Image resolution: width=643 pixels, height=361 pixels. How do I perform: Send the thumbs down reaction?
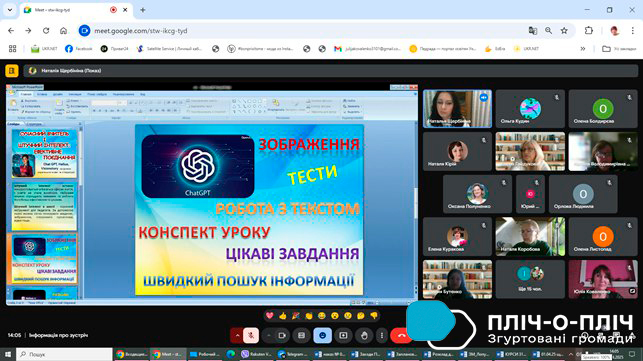tap(374, 315)
